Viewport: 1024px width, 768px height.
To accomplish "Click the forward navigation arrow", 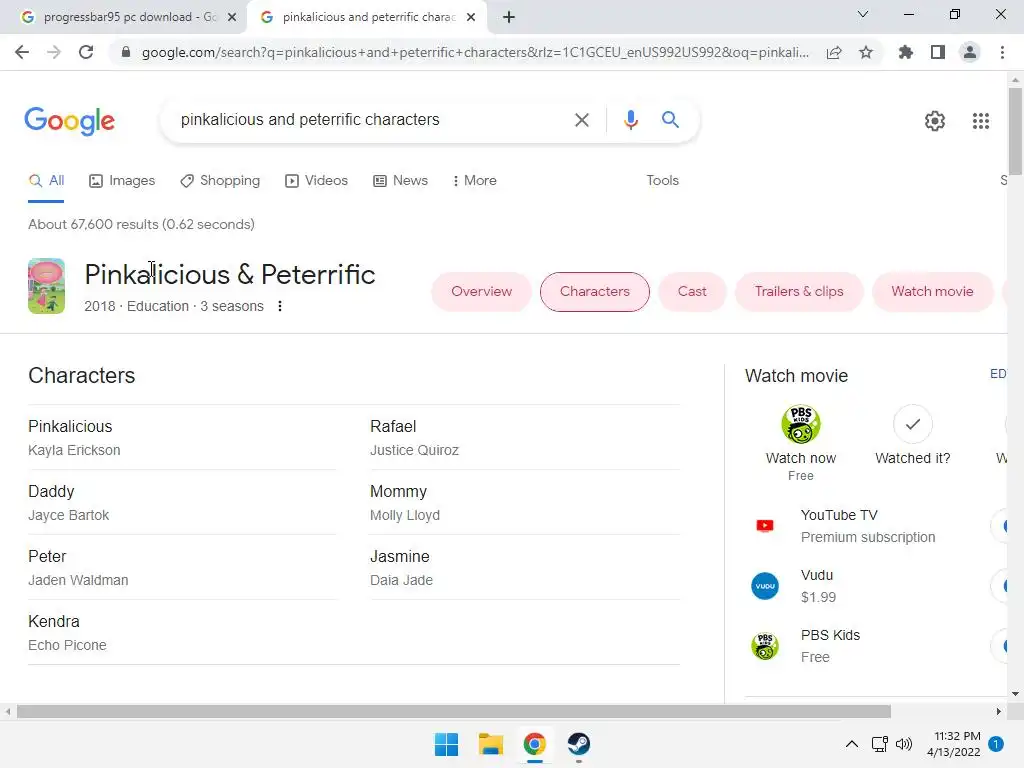I will [x=54, y=52].
